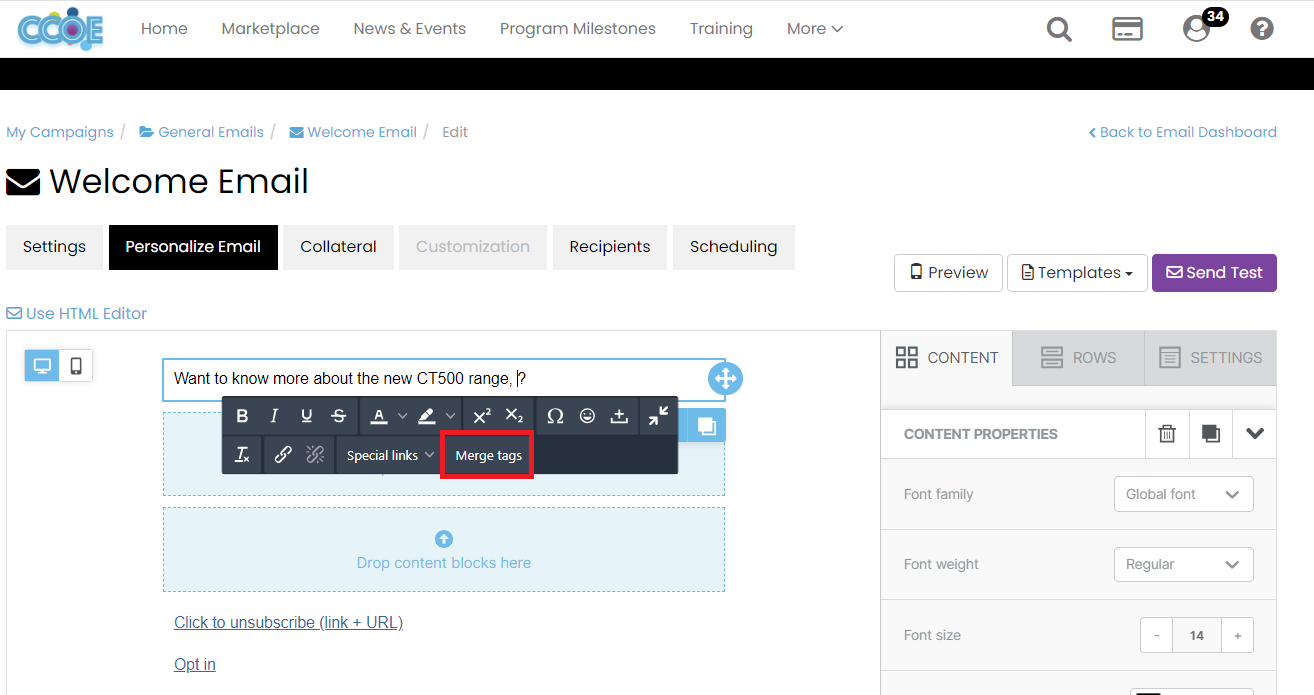Open Program Milestones page
1314x695 pixels.
point(578,29)
